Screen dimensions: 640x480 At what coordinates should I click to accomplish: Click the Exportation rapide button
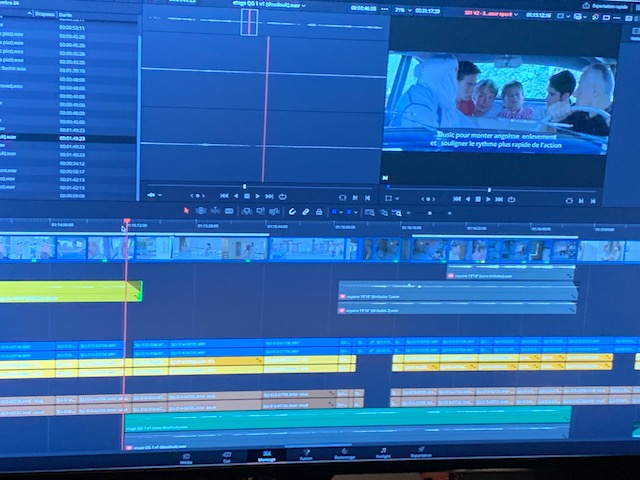coord(605,6)
